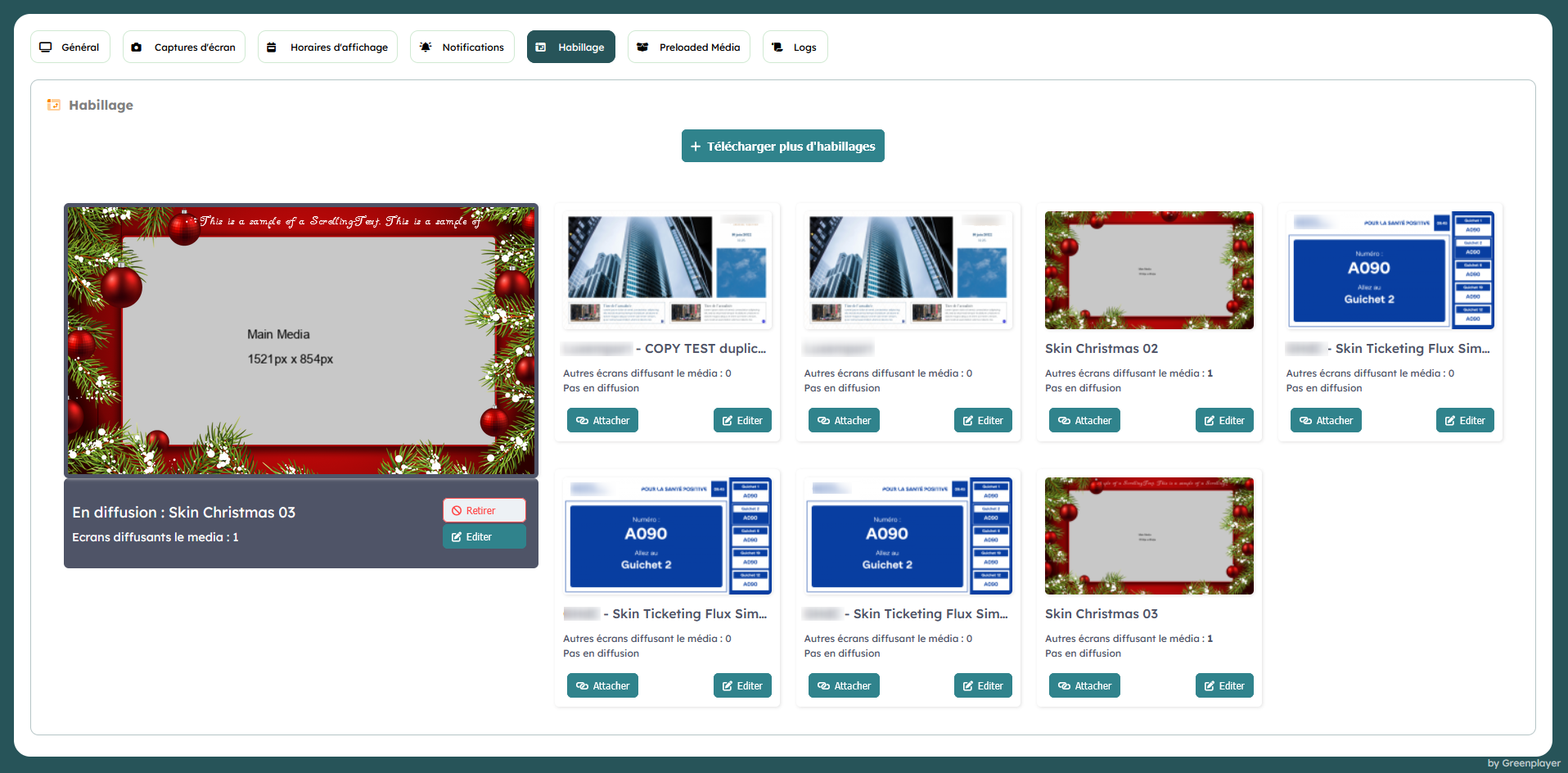Remove the current skin with Retirer
1568x773 pixels.
pos(484,510)
